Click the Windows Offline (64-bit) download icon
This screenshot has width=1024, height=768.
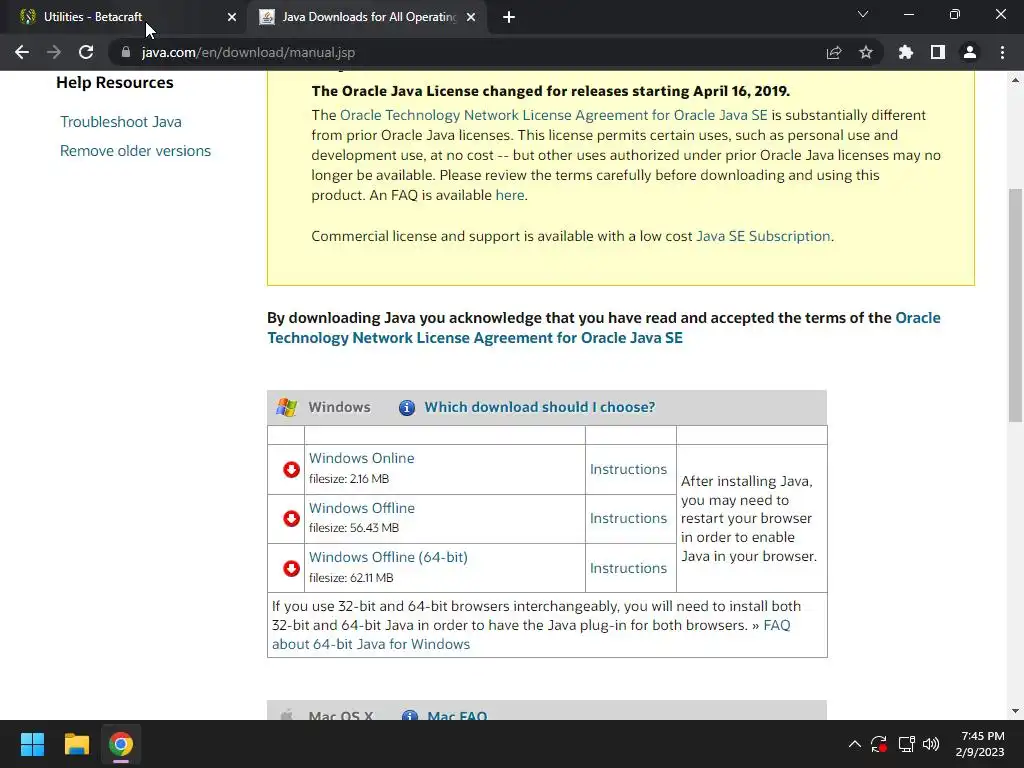291,568
